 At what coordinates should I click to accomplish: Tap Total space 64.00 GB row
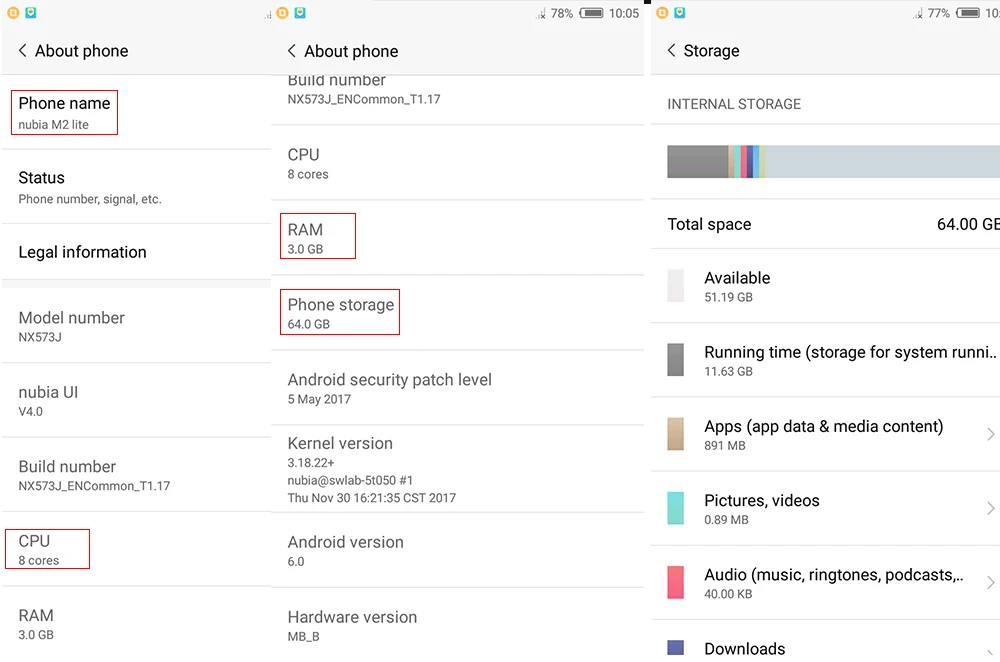(x=825, y=224)
